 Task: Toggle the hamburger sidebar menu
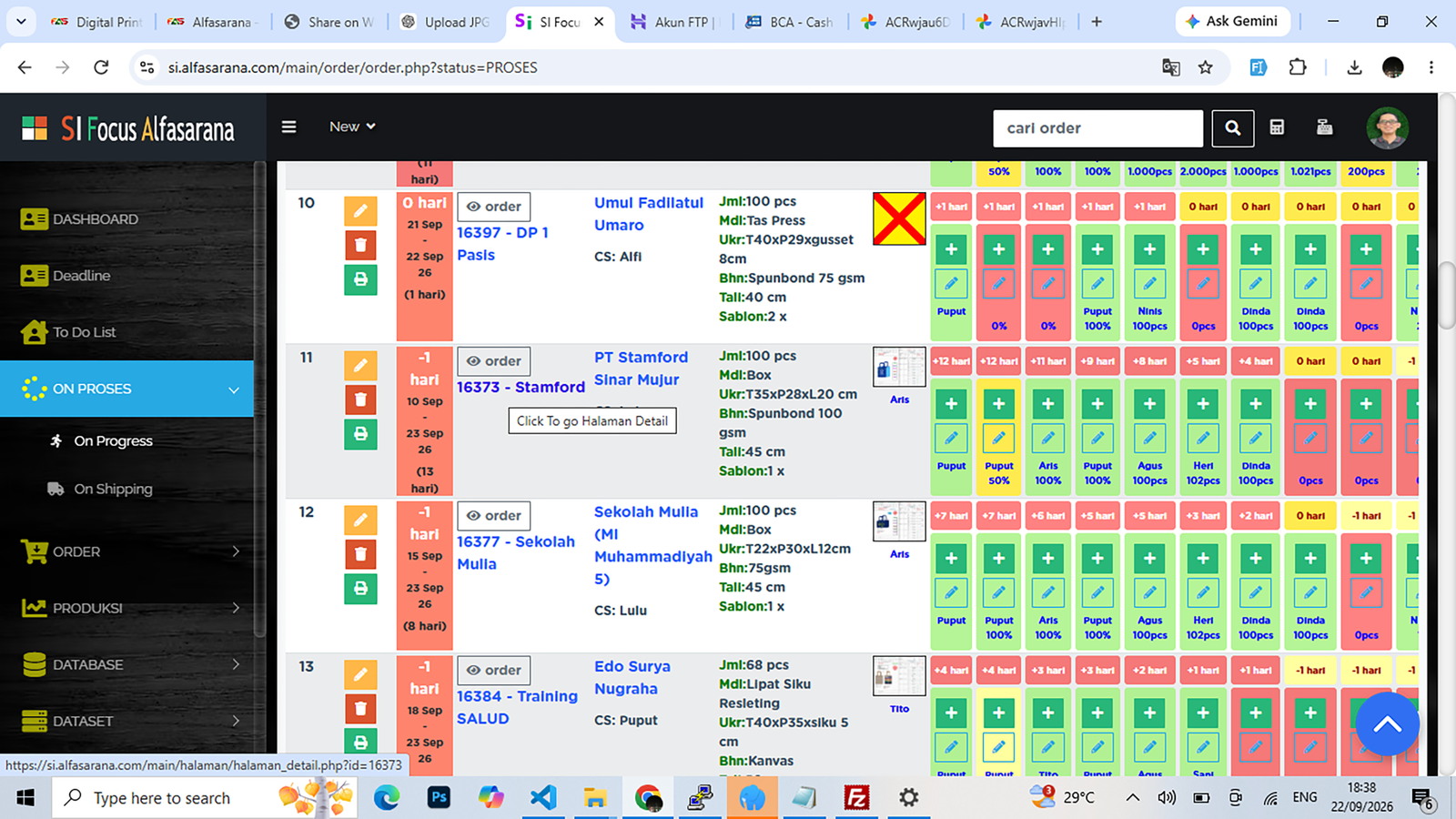coord(288,126)
